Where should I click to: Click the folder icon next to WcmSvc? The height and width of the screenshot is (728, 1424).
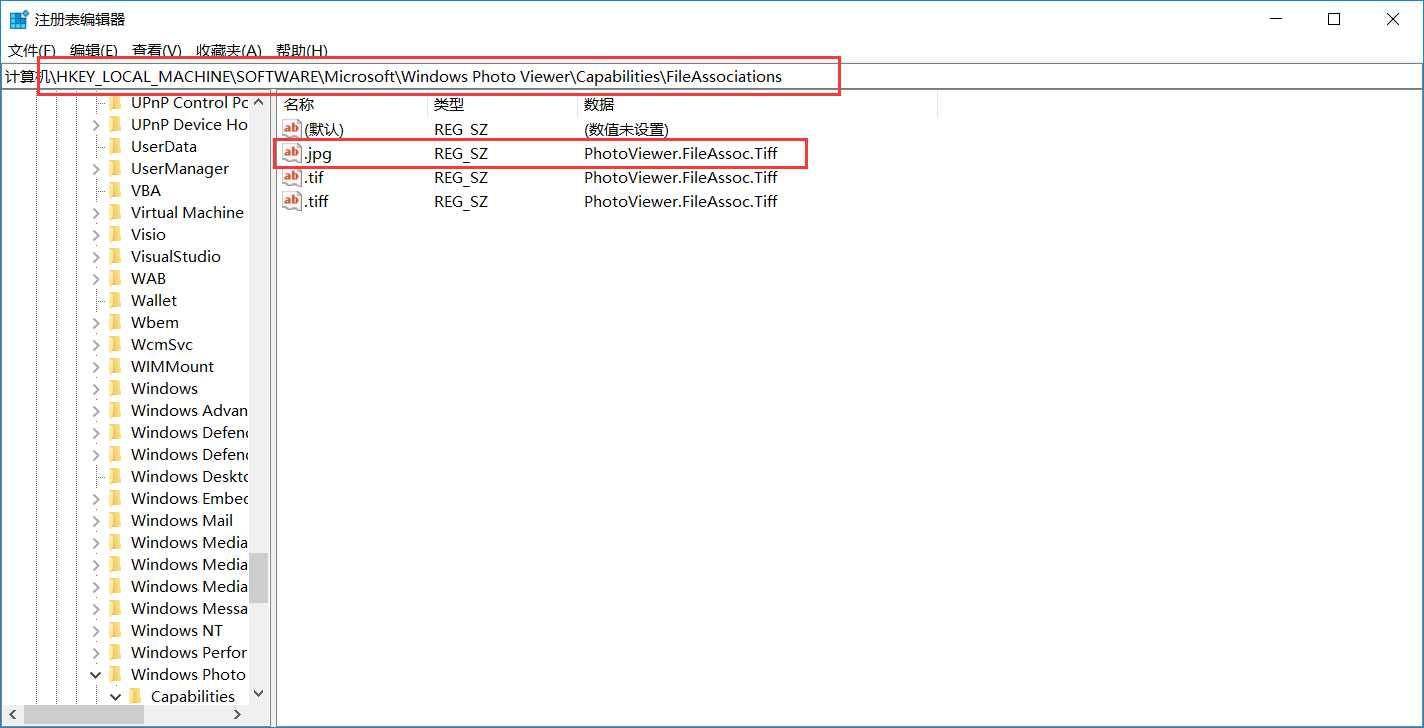[x=115, y=344]
